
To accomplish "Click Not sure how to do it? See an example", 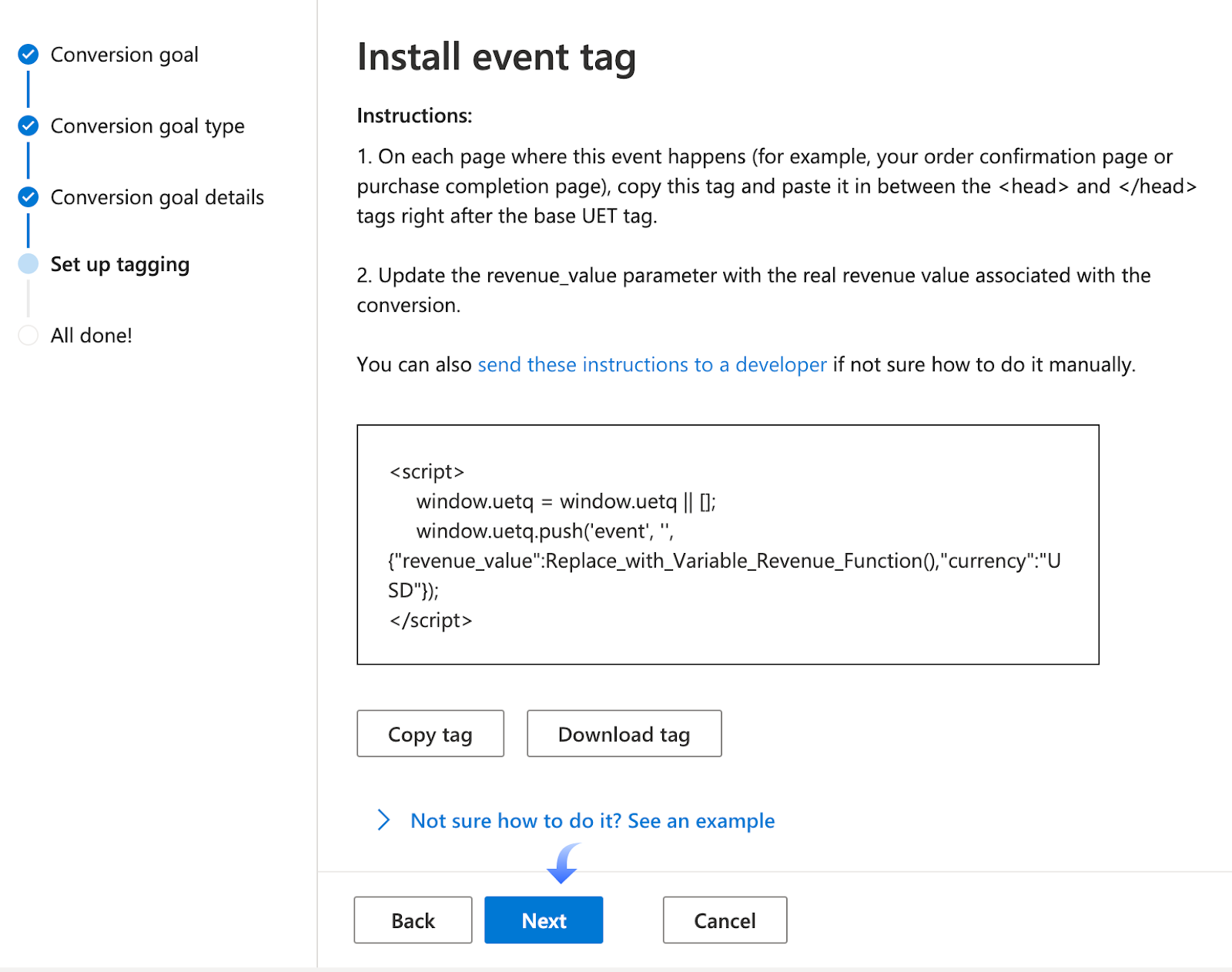I will (x=592, y=820).
